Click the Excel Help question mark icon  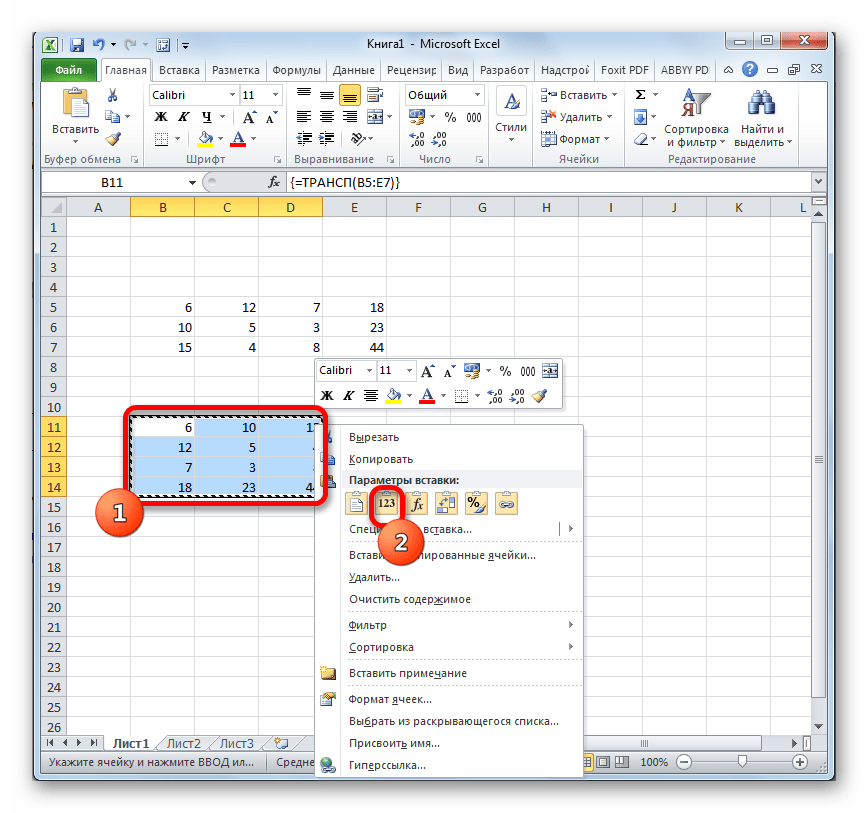[750, 69]
